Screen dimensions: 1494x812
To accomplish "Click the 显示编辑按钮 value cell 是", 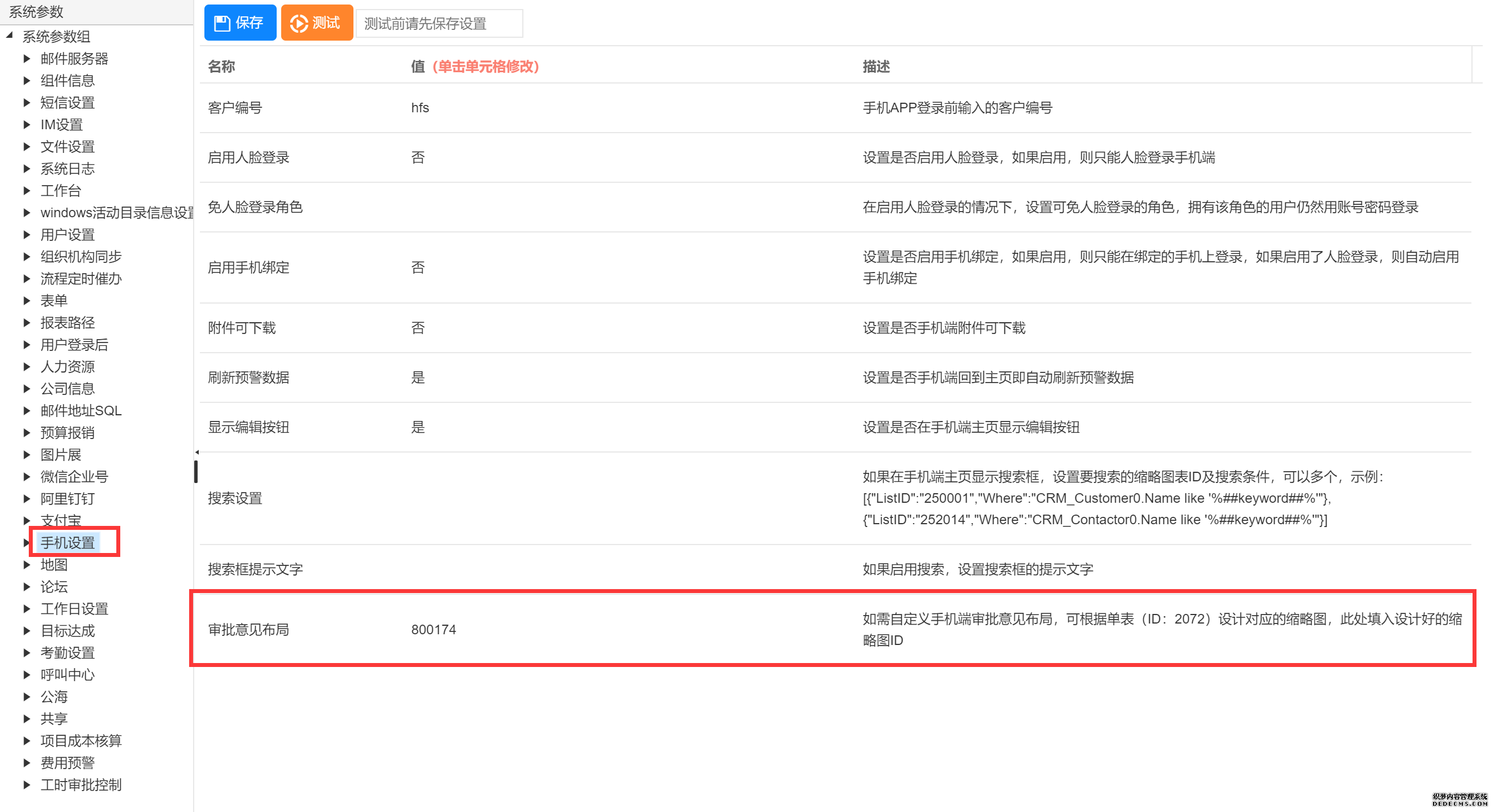I will pos(418,428).
